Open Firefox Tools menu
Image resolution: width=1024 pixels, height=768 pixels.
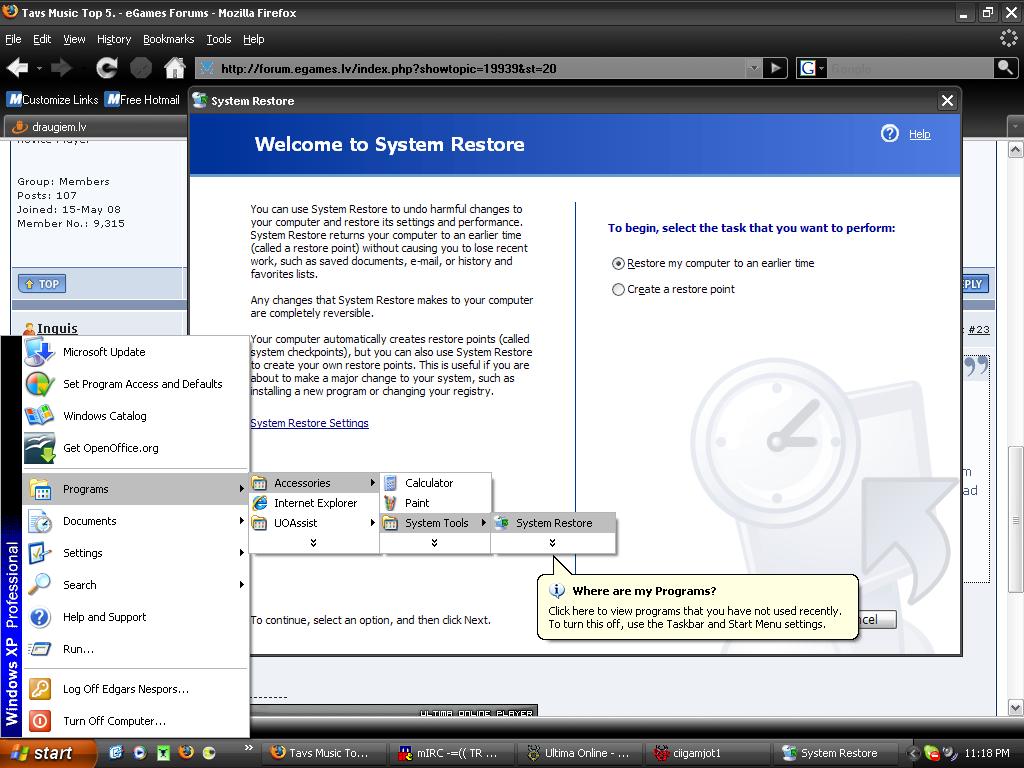[219, 39]
